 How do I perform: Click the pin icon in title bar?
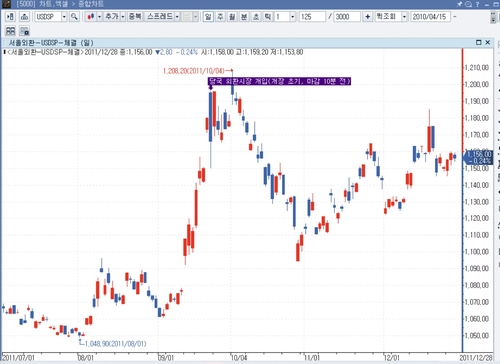pos(459,4)
